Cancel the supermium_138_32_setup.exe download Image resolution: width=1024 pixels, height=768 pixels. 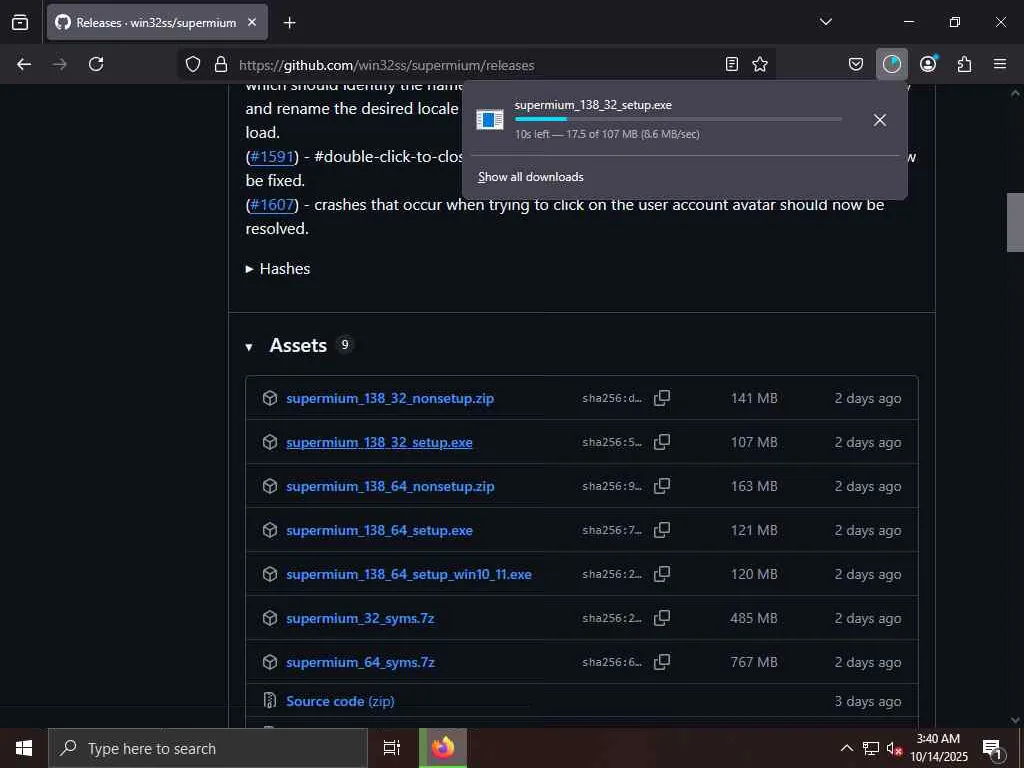880,120
